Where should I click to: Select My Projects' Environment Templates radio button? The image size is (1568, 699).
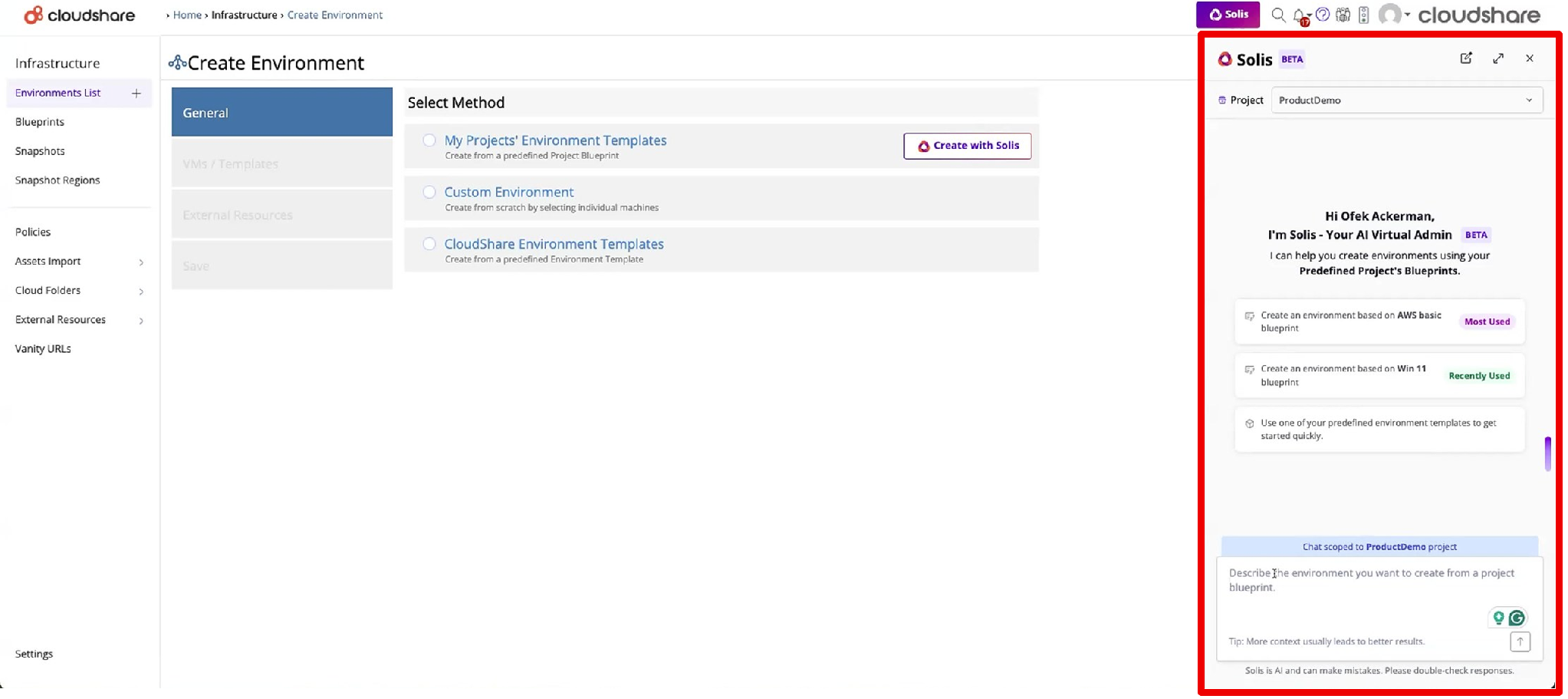429,140
